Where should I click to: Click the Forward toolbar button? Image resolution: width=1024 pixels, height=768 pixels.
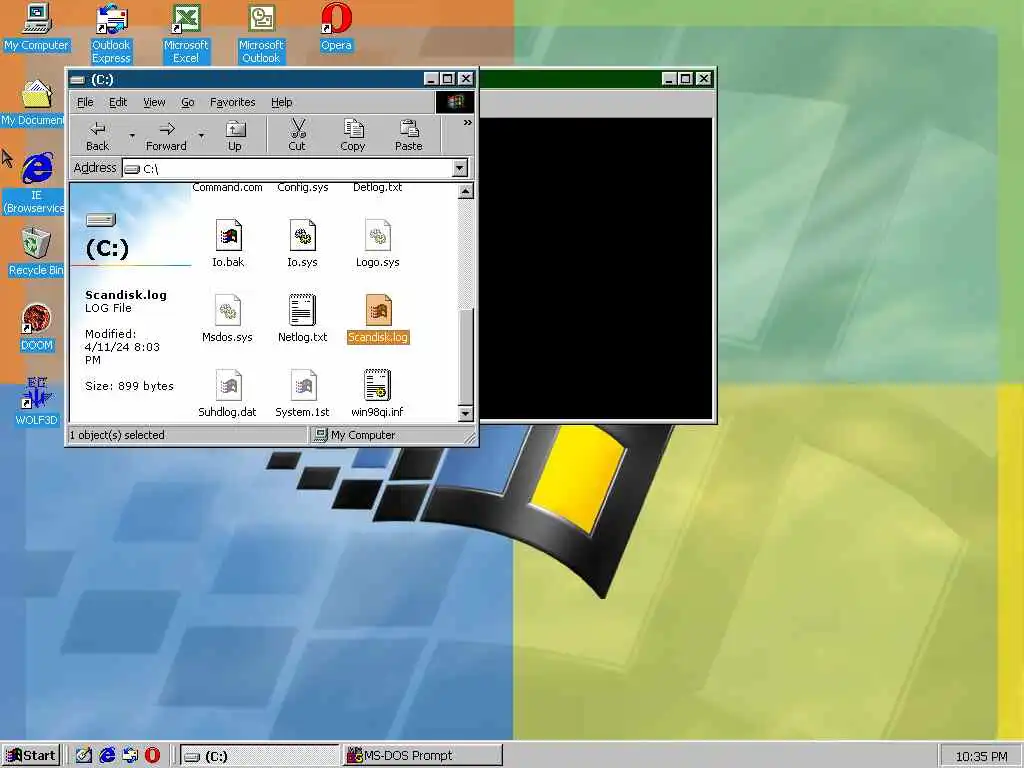[x=166, y=136]
